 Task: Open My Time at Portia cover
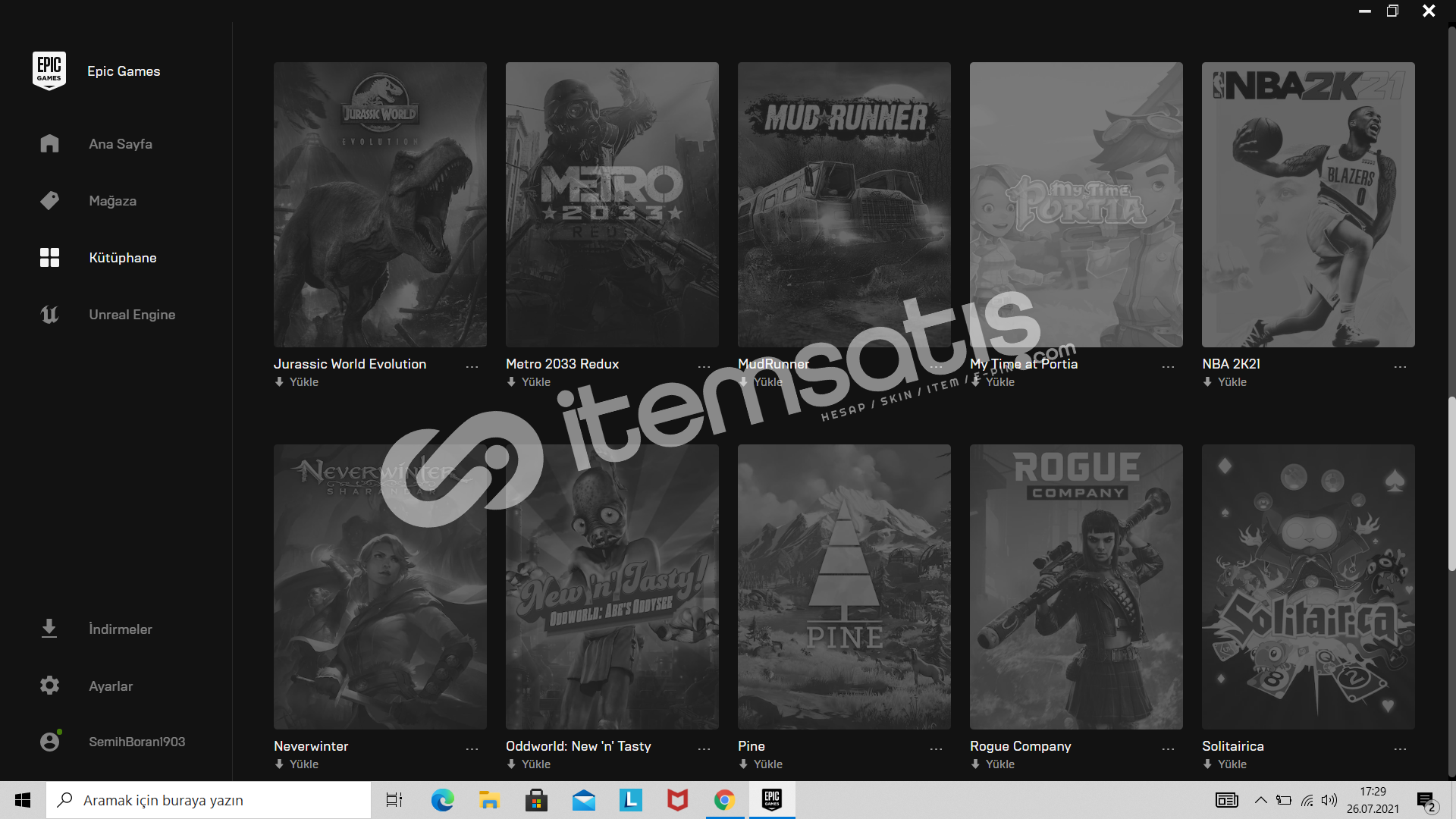(1076, 205)
